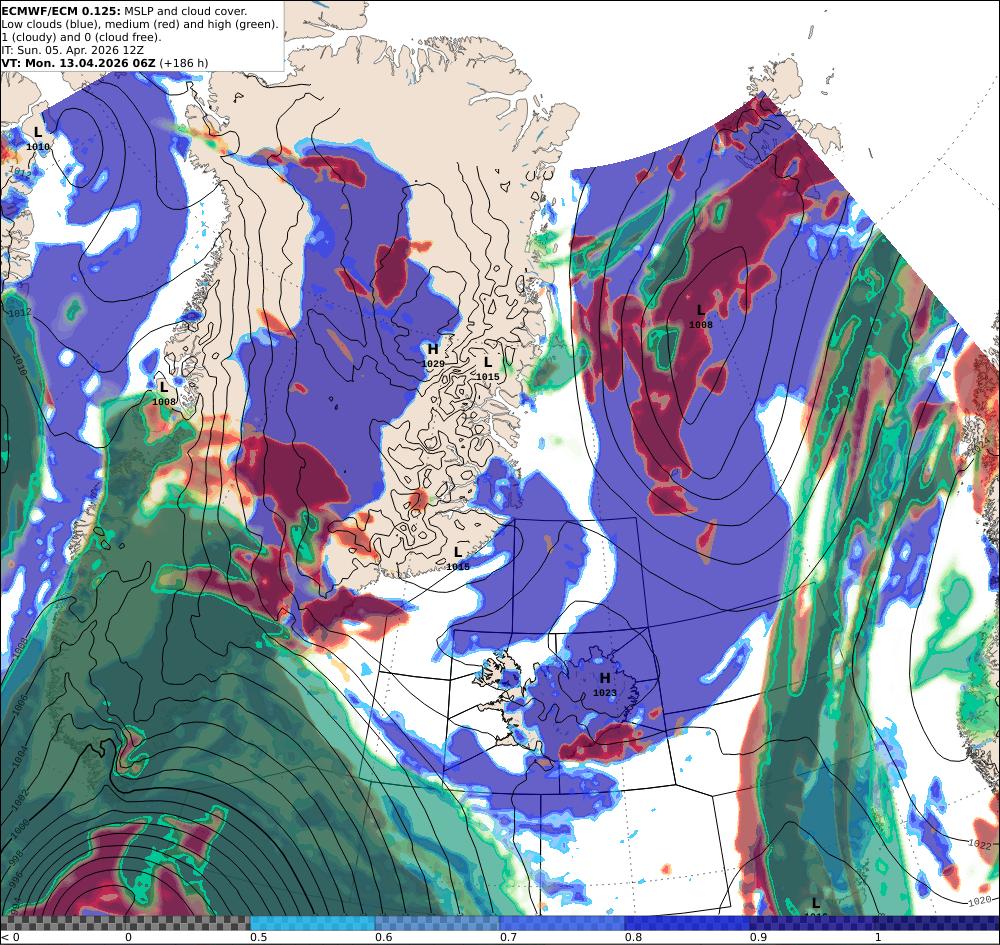Click the '1020' isobar label

tap(980, 901)
